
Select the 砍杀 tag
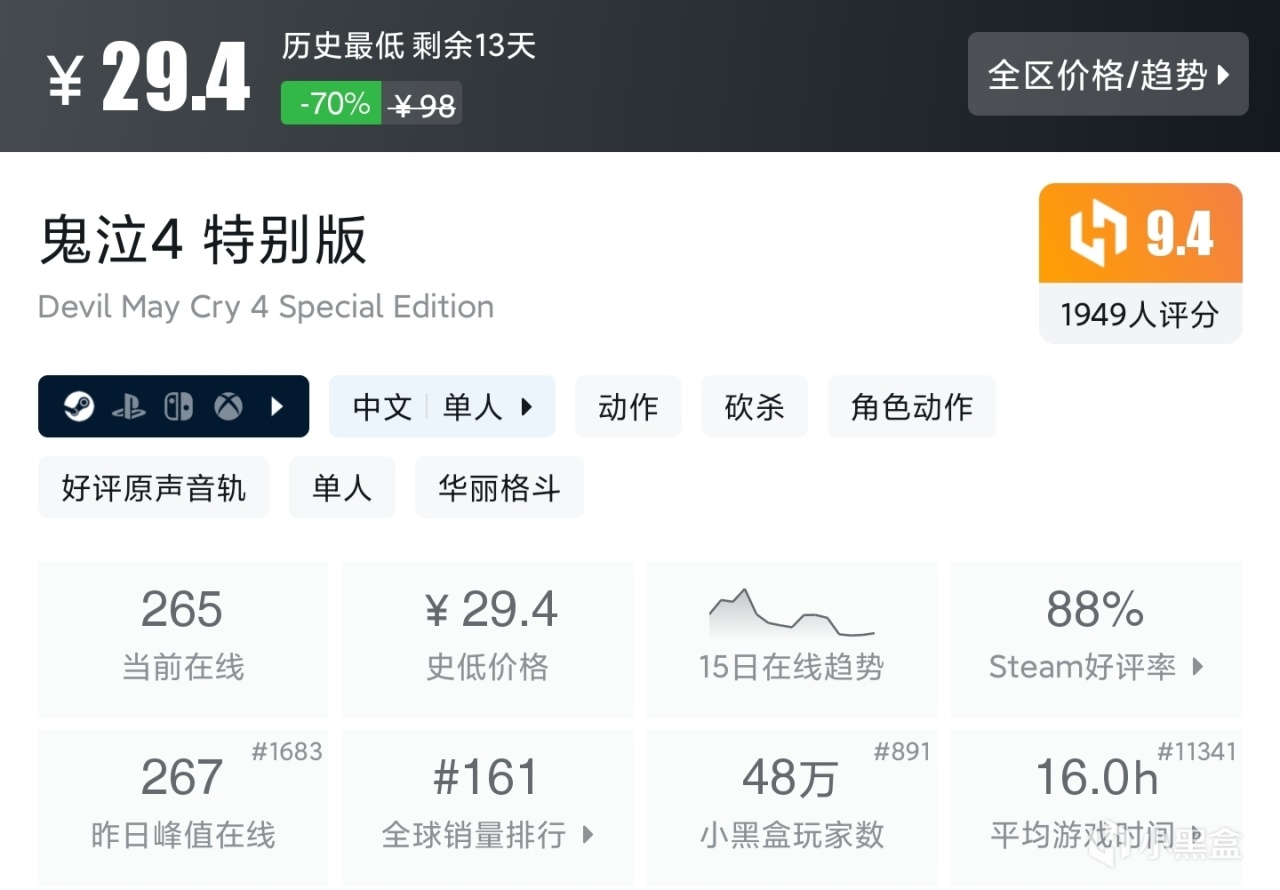754,406
